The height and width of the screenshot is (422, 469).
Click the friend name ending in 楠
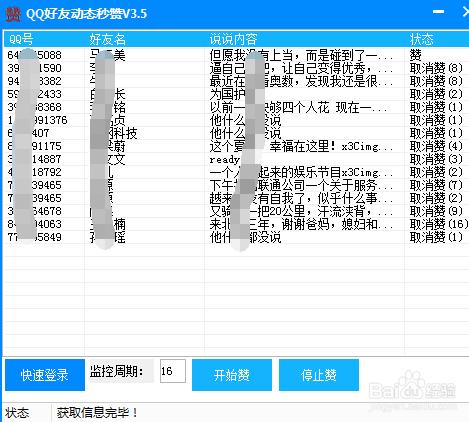pos(107,224)
